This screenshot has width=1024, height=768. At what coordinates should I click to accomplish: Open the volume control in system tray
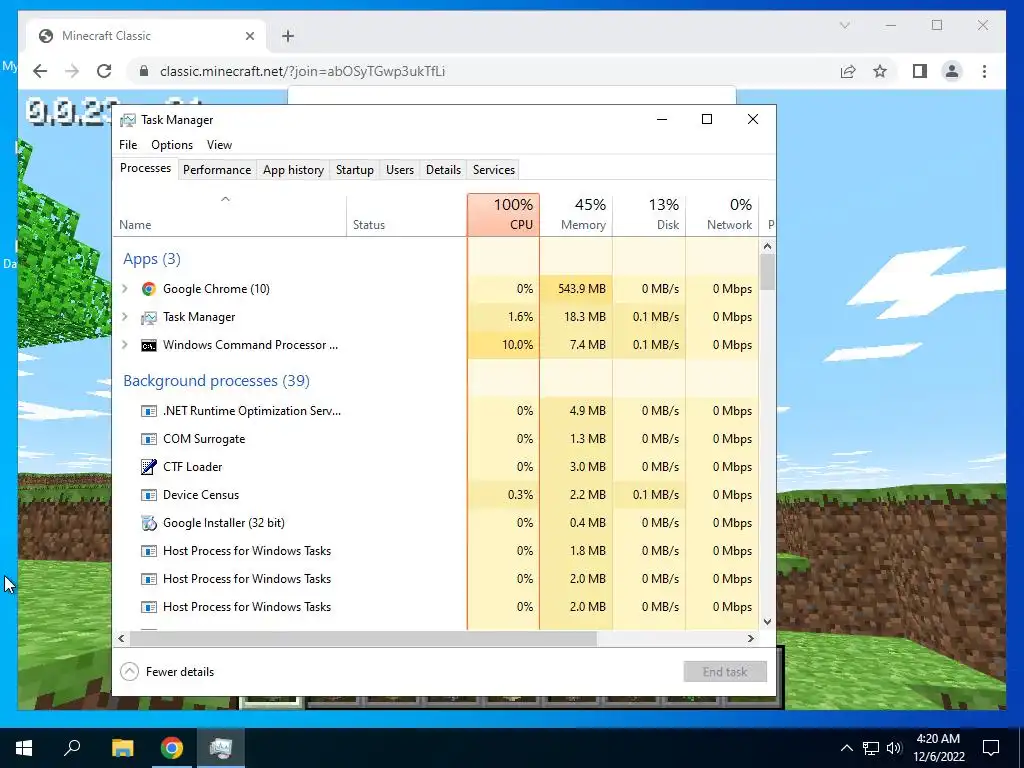point(894,748)
